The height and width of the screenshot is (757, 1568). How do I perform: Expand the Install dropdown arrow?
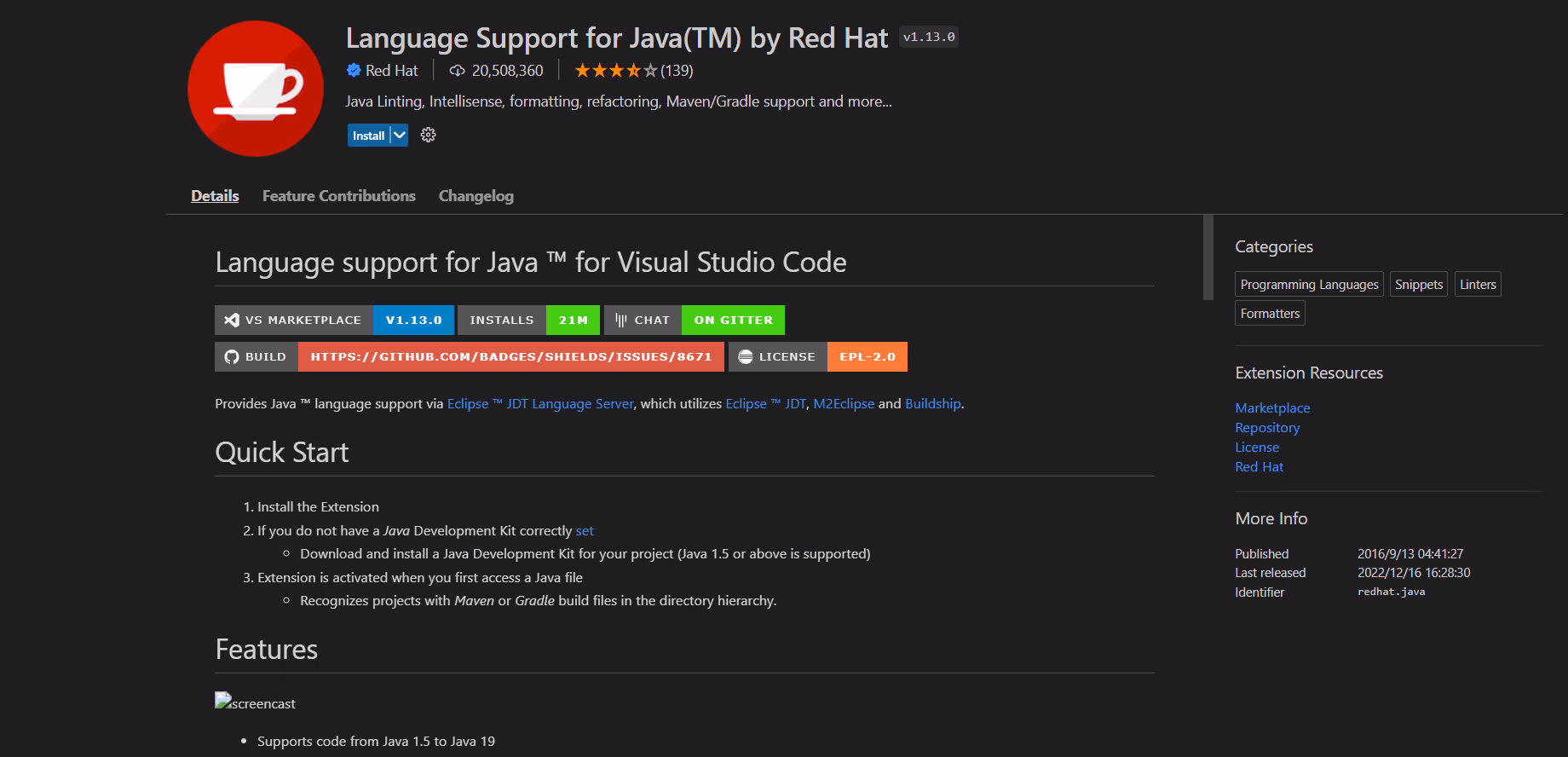(x=400, y=136)
